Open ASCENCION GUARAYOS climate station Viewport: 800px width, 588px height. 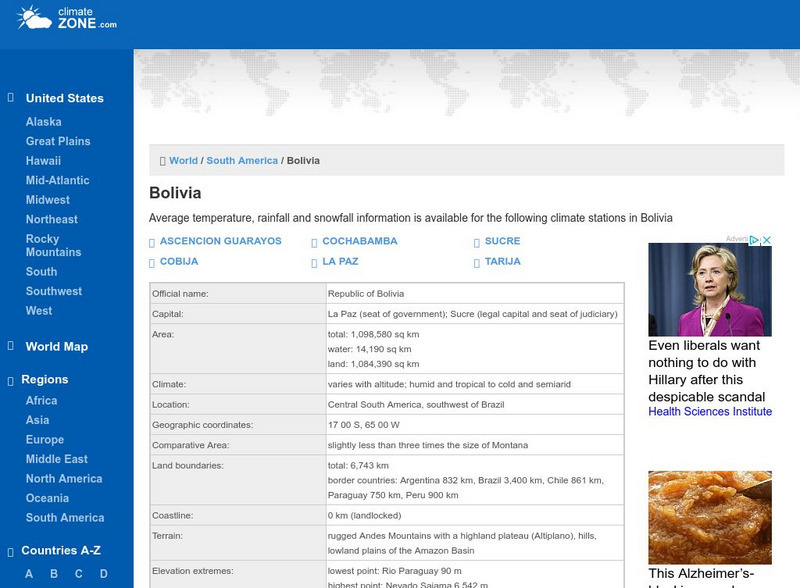[x=220, y=241]
